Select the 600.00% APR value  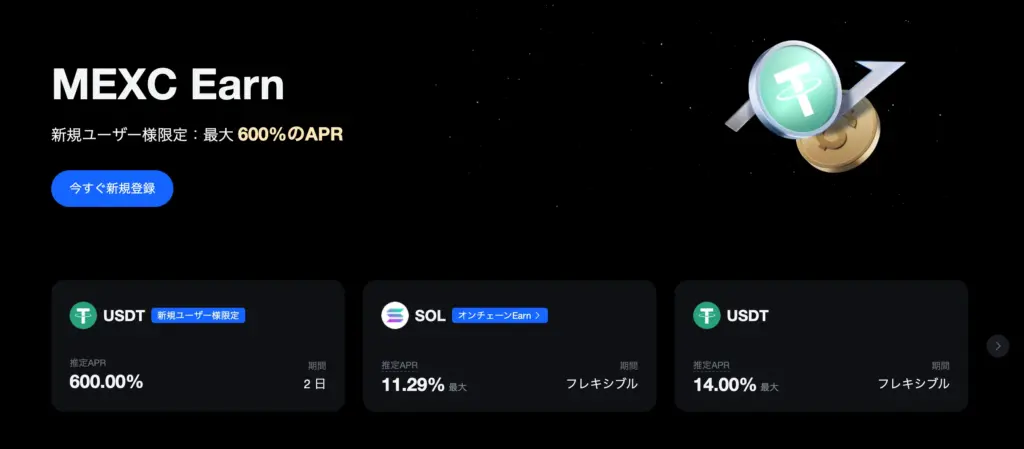tap(106, 382)
